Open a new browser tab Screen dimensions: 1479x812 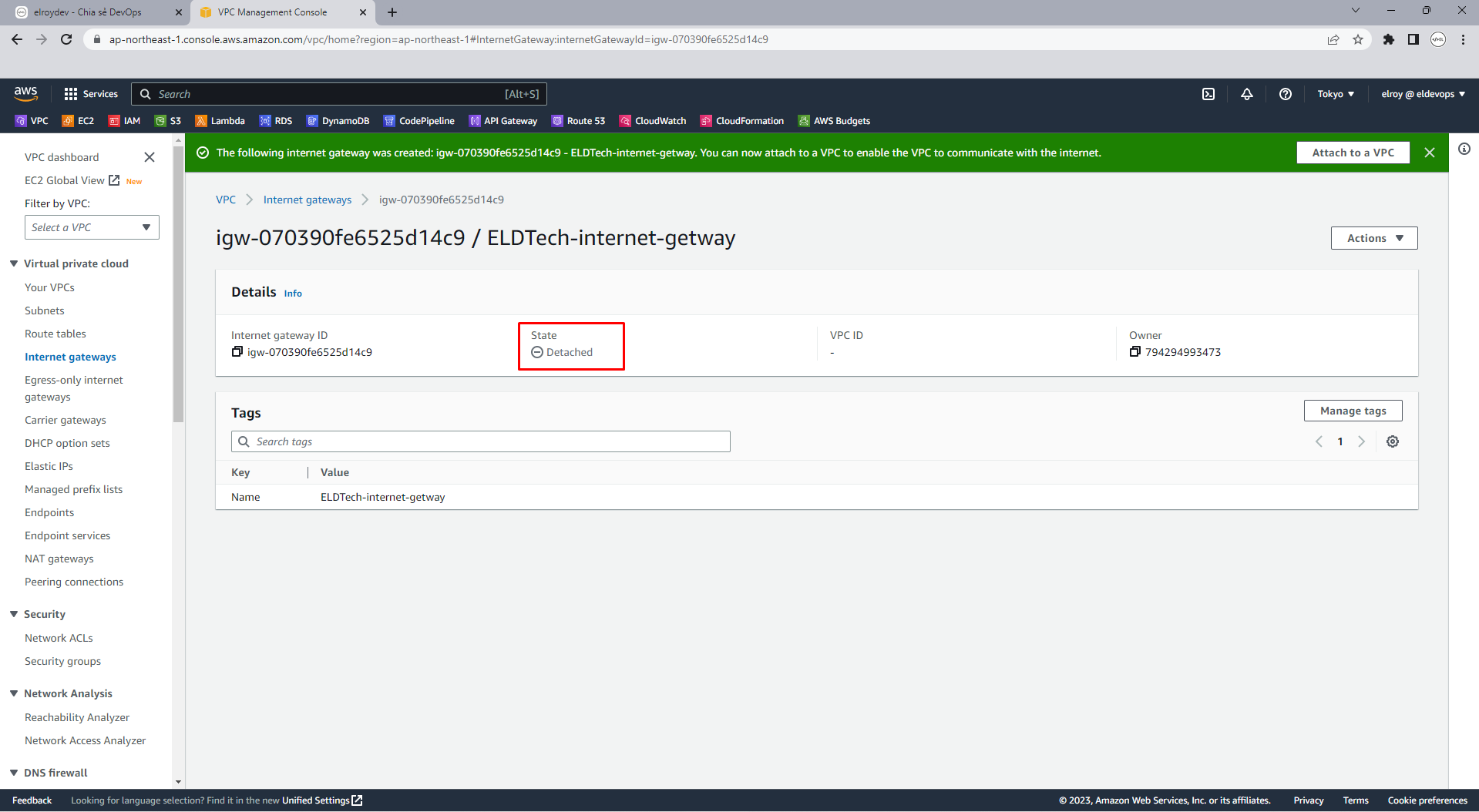pos(392,12)
